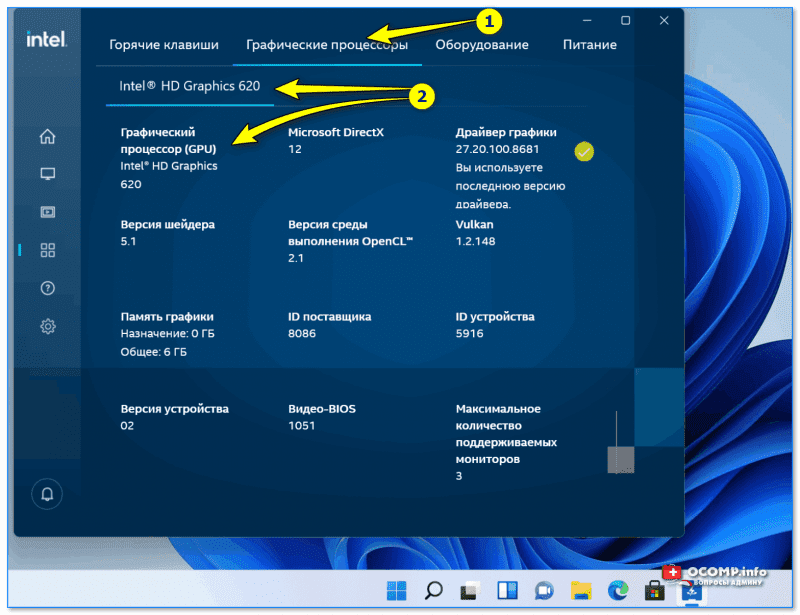The image size is (800, 615).
Task: Click the 'Память графики' label
Action: click(x=167, y=317)
